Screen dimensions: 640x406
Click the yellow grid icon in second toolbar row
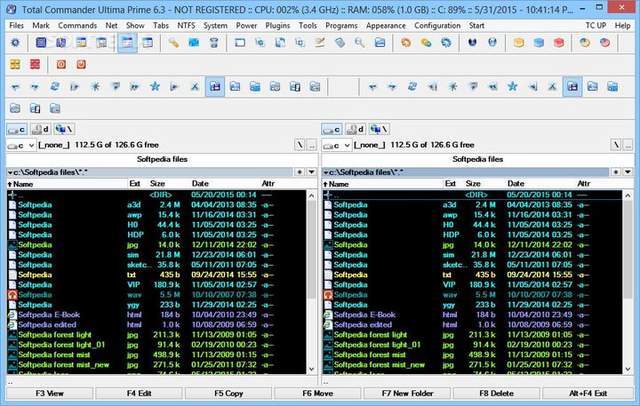15,64
